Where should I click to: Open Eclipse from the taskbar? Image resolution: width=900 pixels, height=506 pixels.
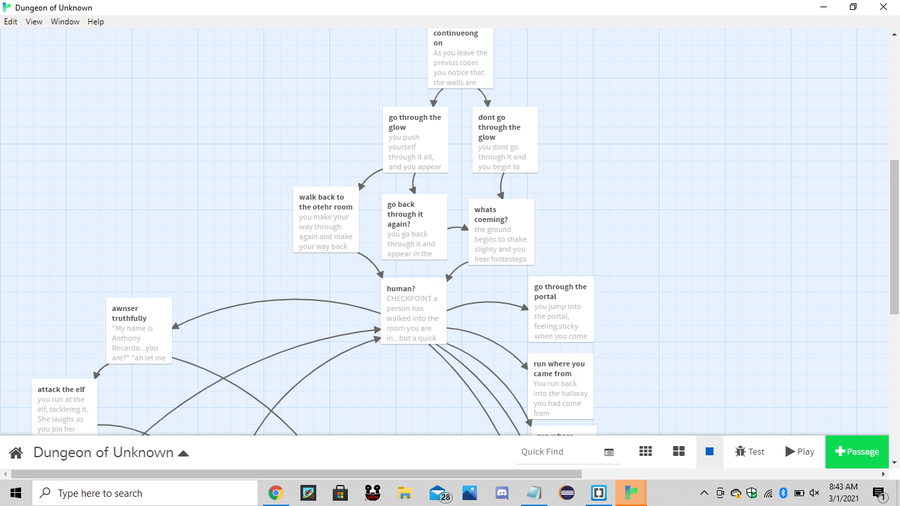click(567, 493)
